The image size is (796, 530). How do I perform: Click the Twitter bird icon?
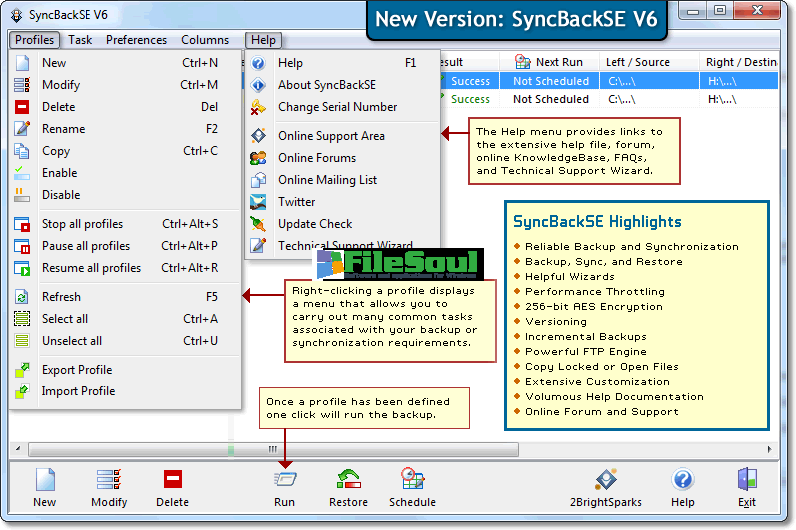coord(258,202)
